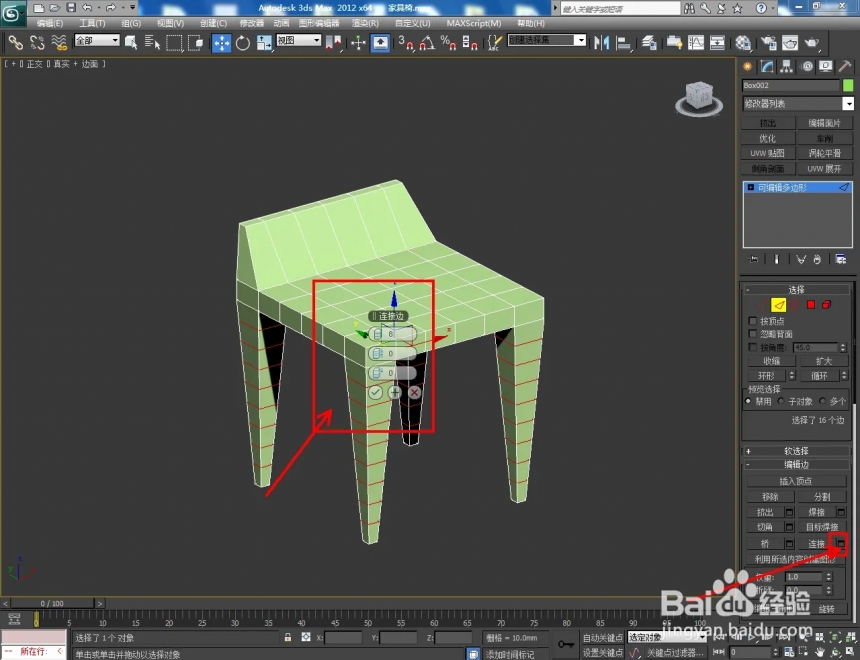Viewport: 860px width, 660px height.
Task: Open the Curve Editor icon
Action: 695,43
